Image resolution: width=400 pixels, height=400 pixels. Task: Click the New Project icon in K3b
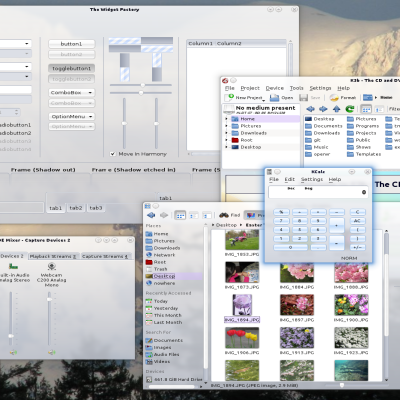click(229, 97)
